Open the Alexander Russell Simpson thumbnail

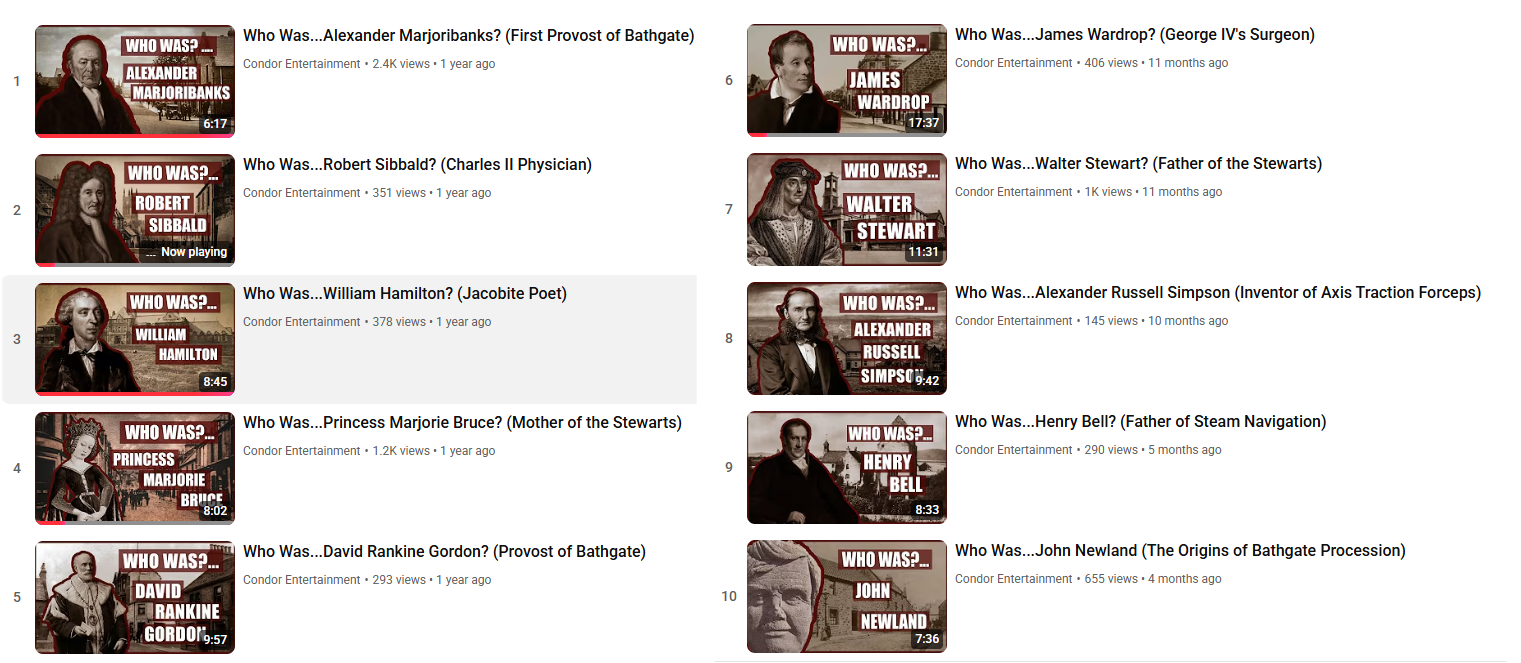(847, 338)
